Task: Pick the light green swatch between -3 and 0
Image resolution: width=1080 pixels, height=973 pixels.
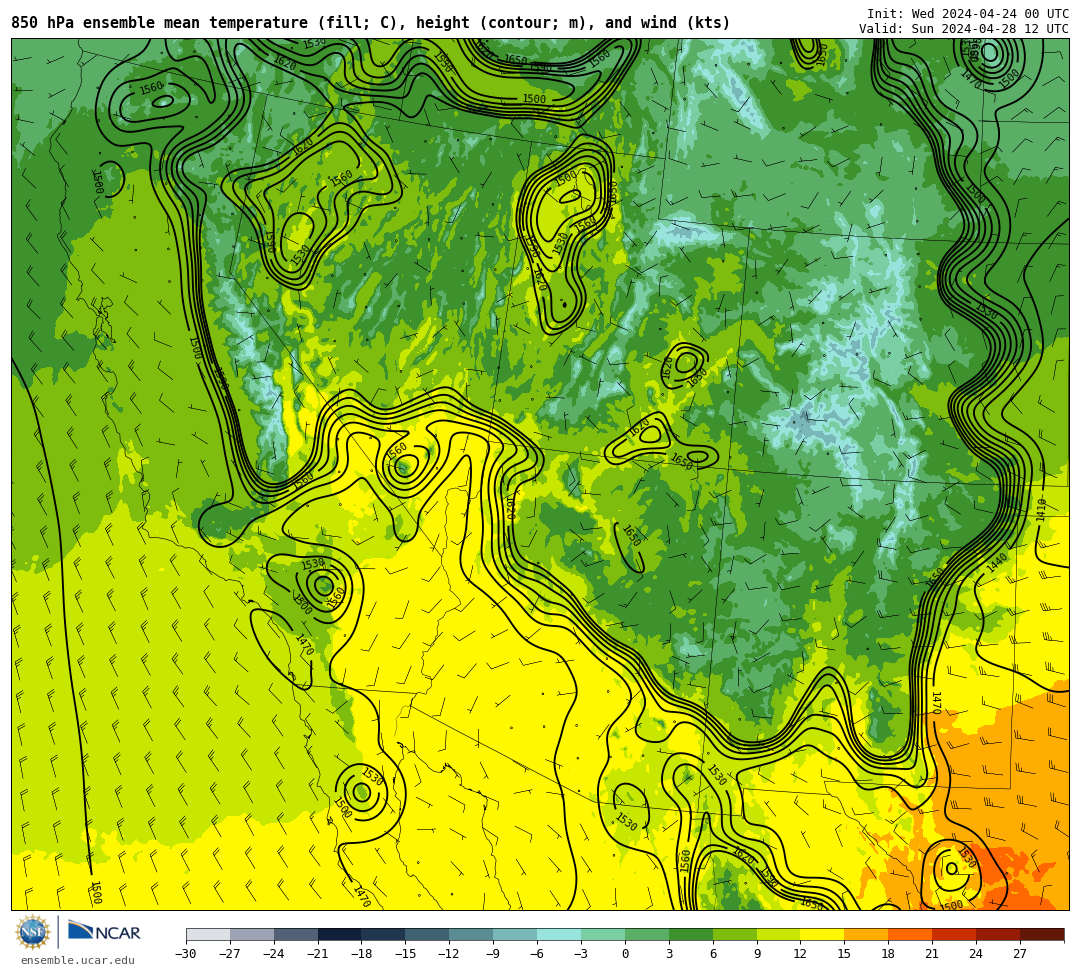Action: pos(603,934)
